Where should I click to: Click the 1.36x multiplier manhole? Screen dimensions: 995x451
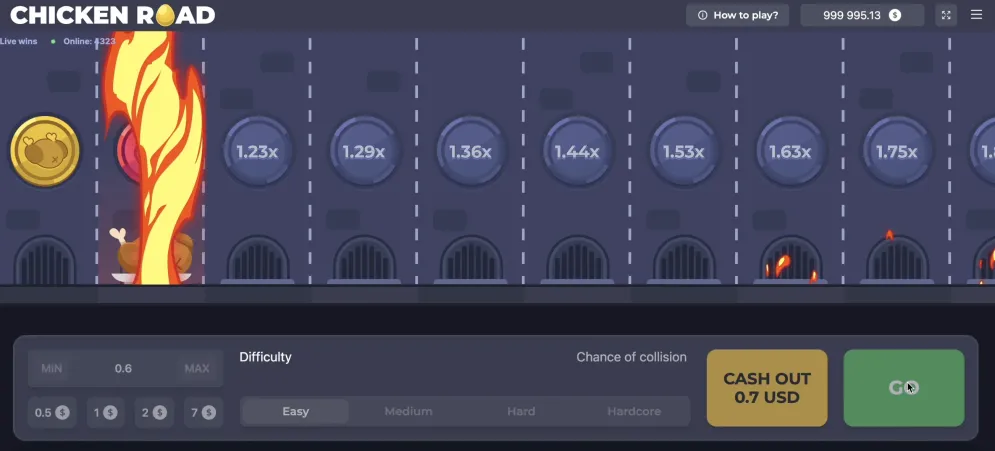coord(470,152)
